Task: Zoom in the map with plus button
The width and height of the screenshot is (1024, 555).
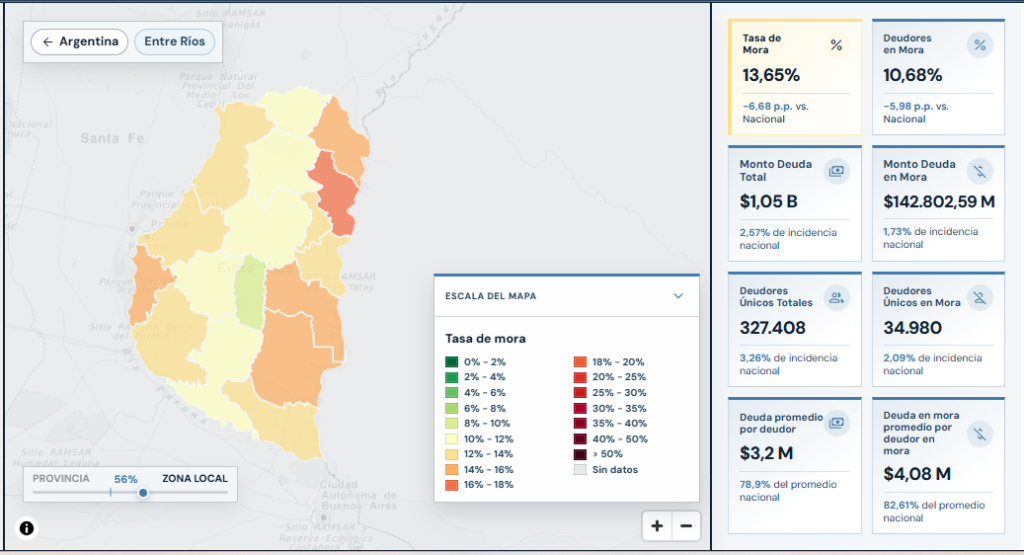Action: 657,526
